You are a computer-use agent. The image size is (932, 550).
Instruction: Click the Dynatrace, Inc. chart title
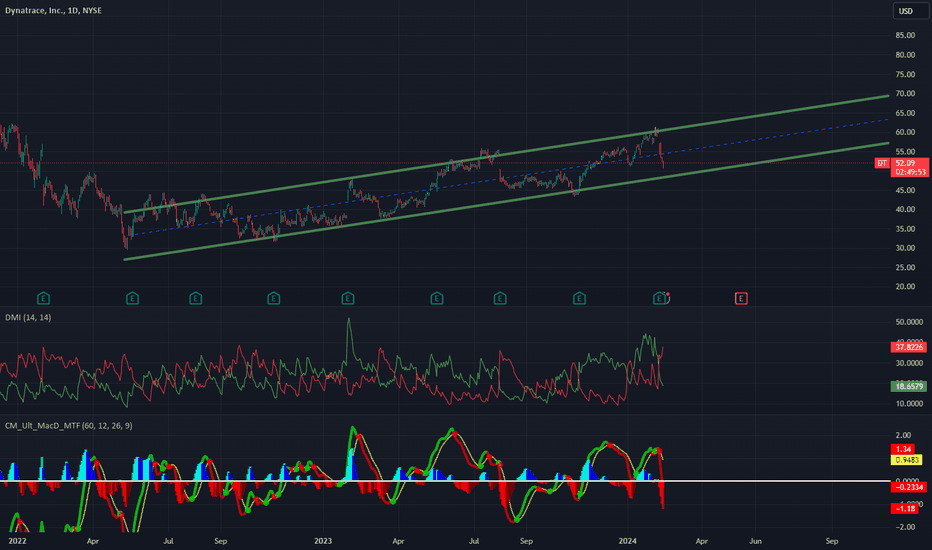53,11
